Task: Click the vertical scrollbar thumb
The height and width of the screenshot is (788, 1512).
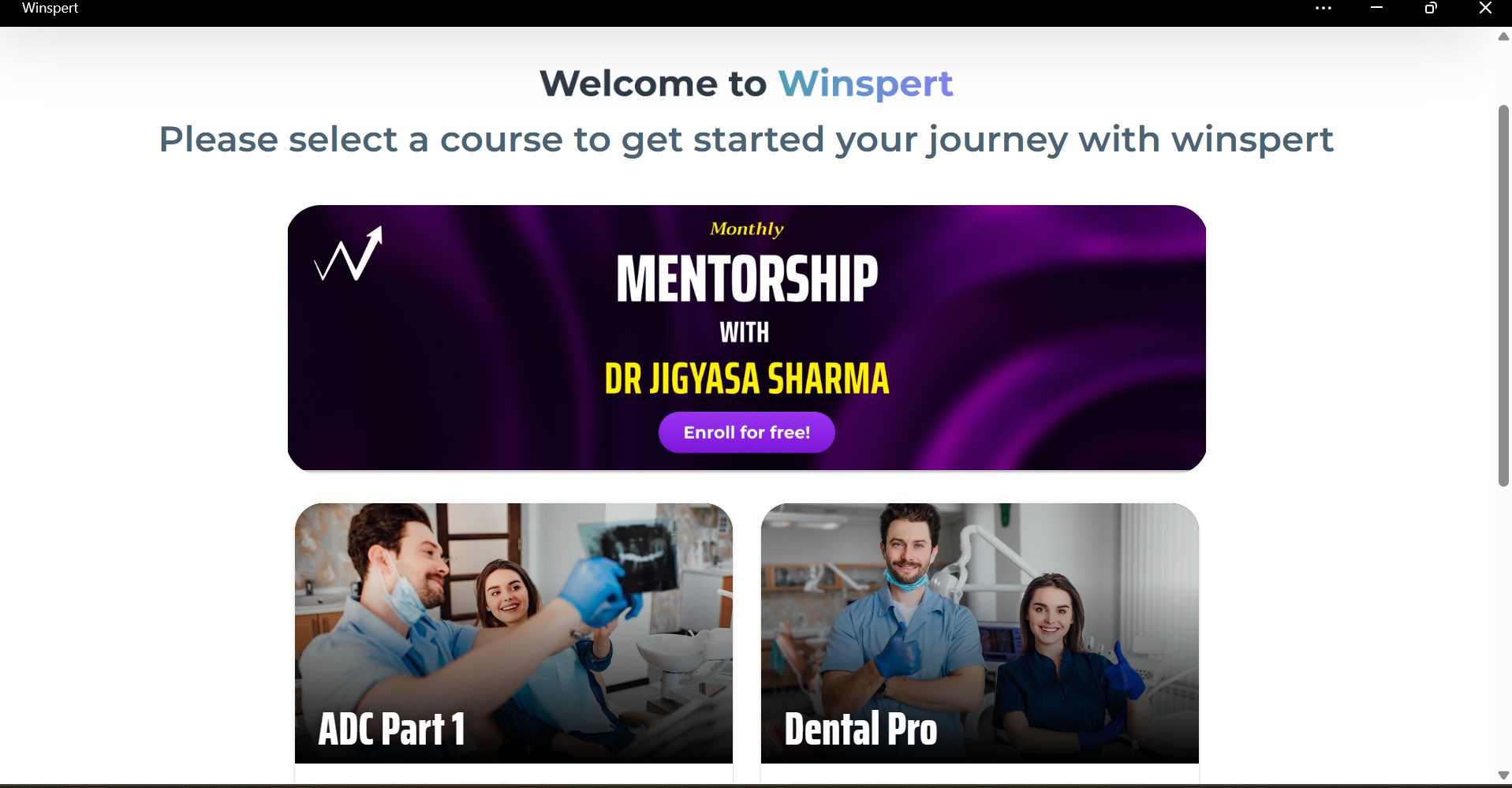Action: (1503, 296)
